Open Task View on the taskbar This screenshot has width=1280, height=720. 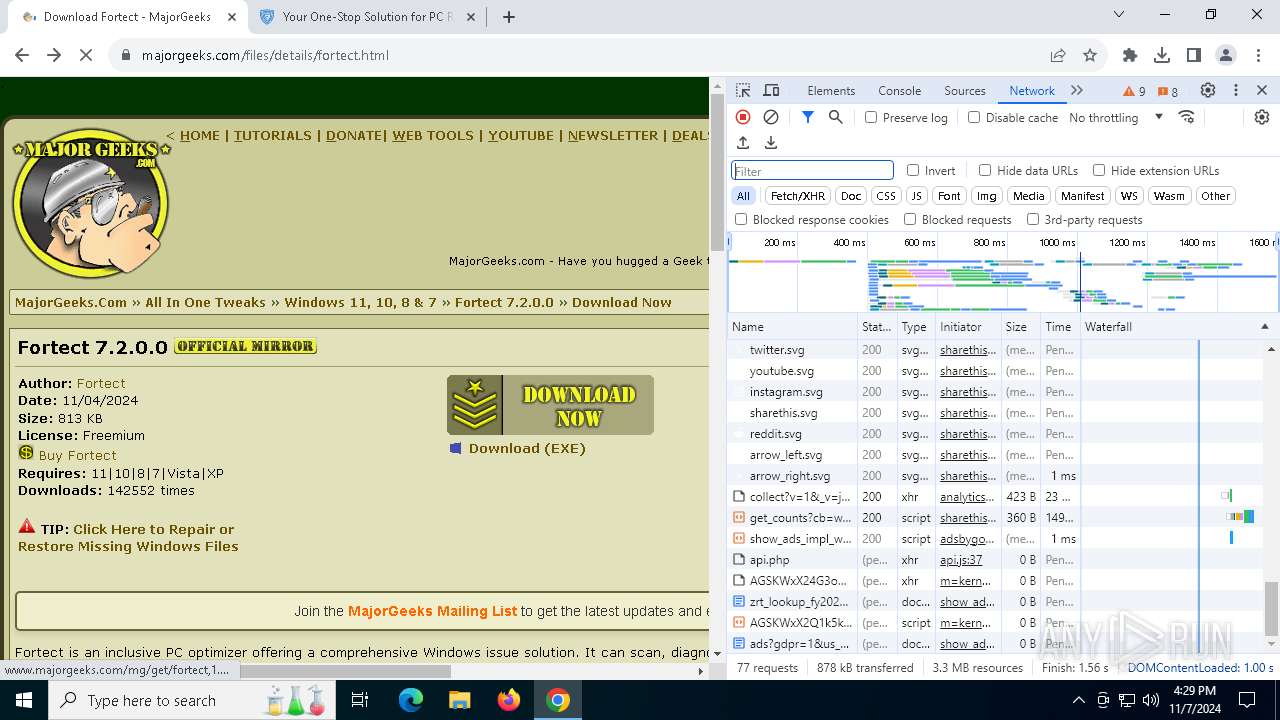coord(360,700)
